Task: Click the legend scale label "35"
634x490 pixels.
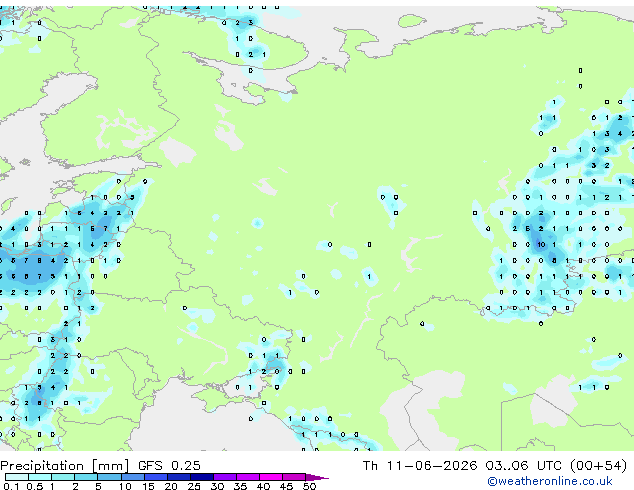Action: coord(240,486)
